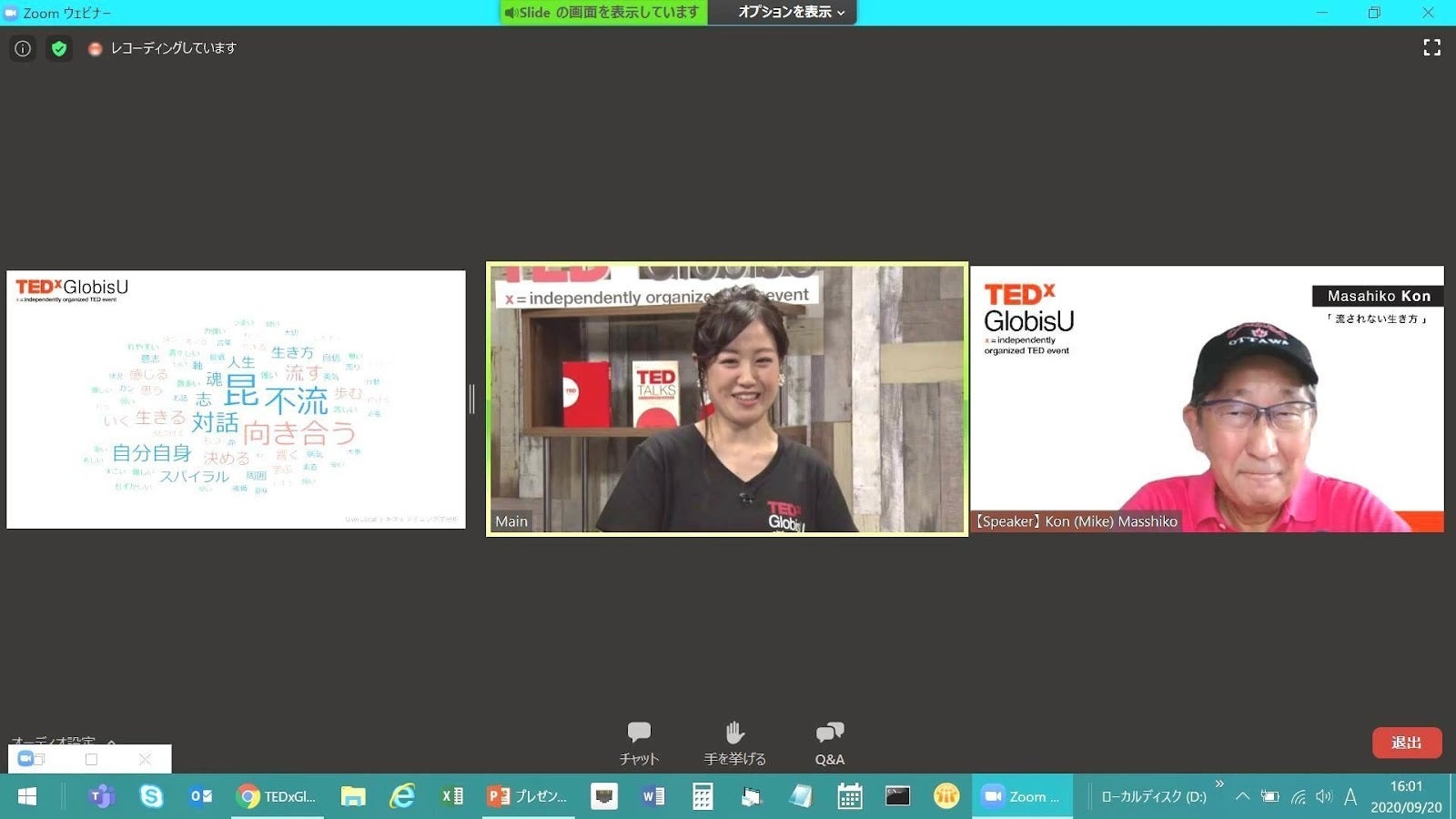
Task: Enter full screen mode
Action: [x=1431, y=47]
